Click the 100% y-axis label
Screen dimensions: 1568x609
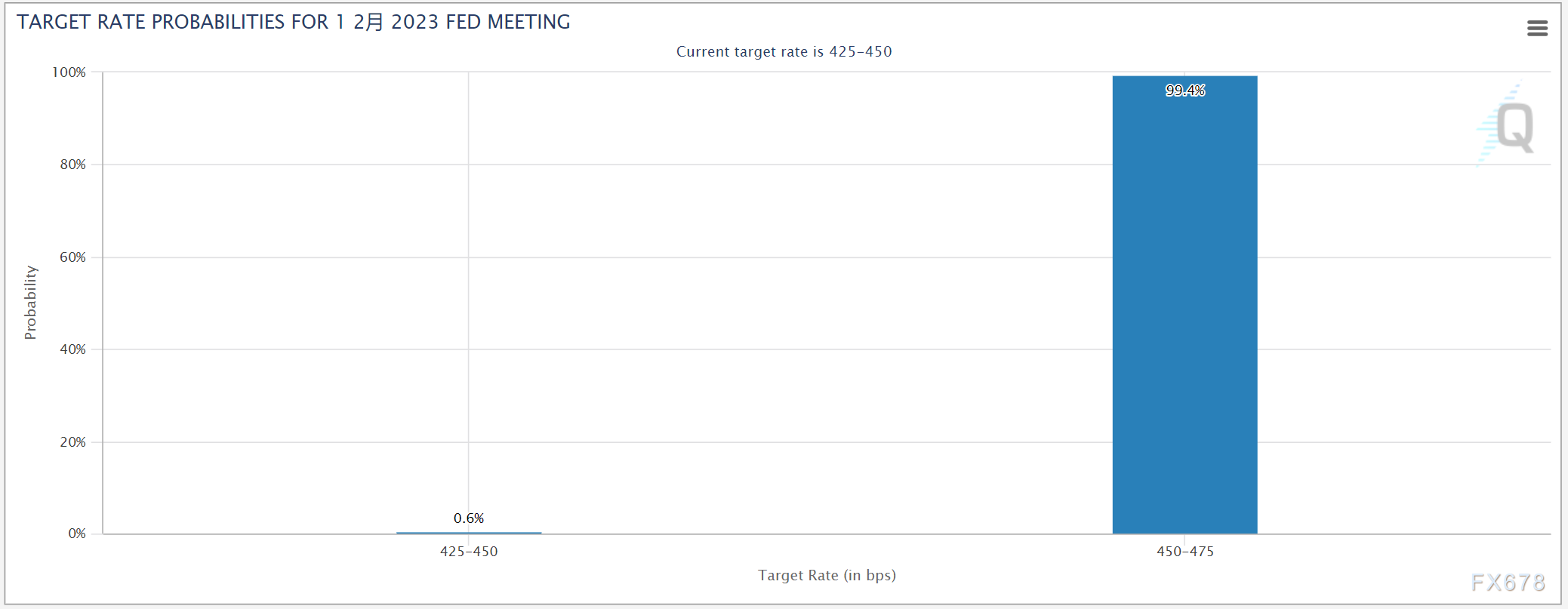pos(69,72)
